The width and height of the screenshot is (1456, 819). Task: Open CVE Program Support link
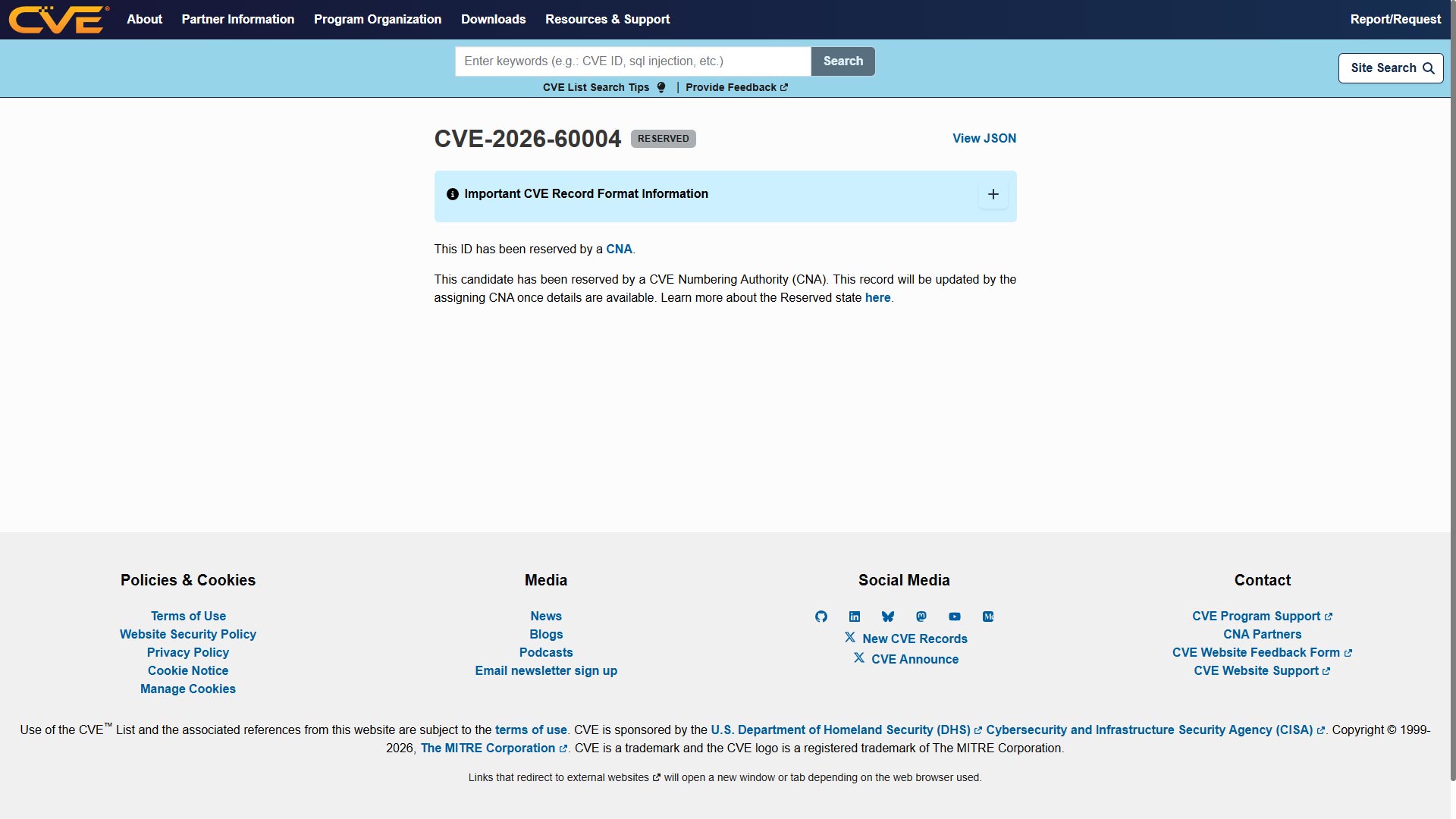[1262, 616]
